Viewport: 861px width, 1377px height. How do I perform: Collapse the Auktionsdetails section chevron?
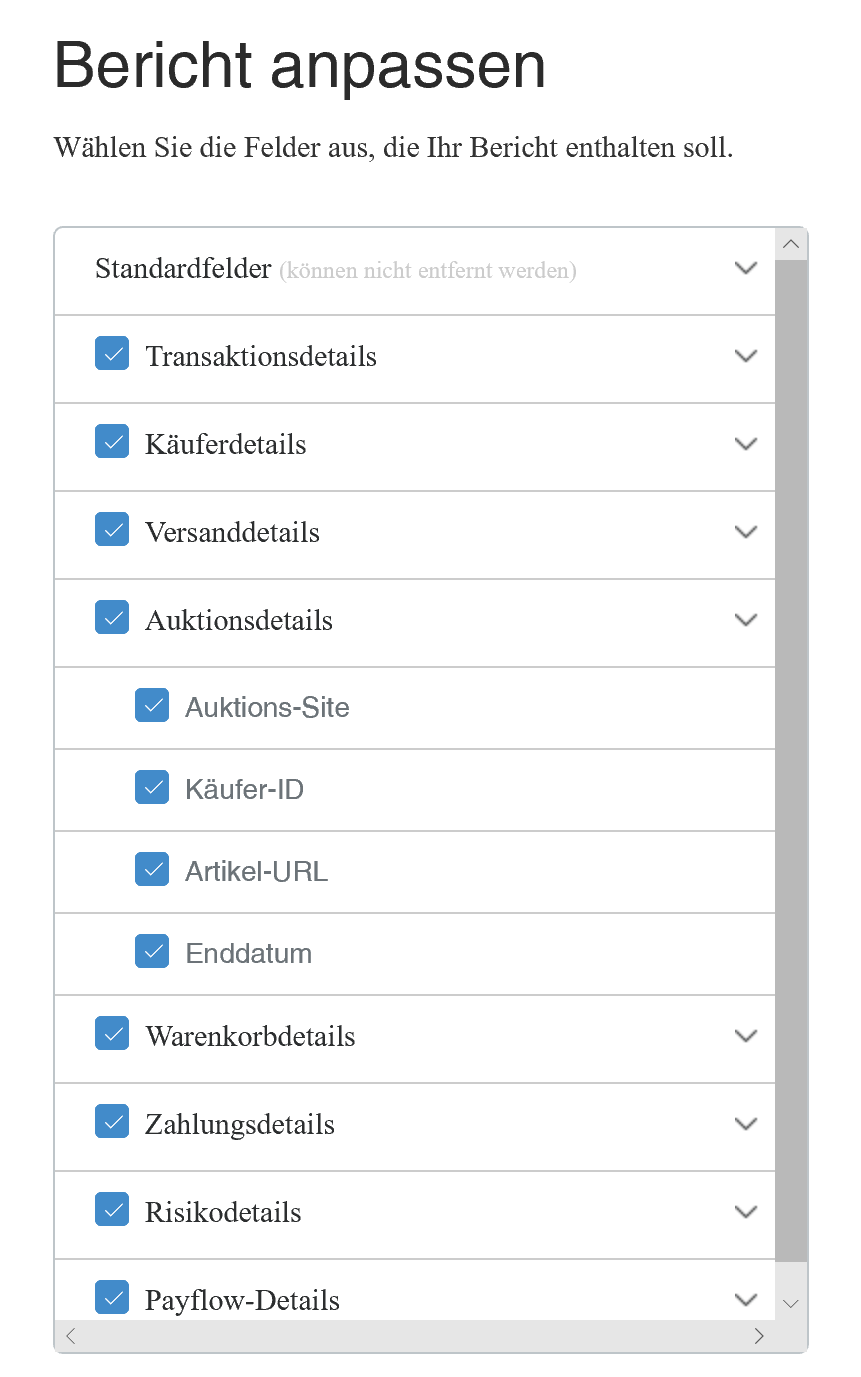(x=746, y=620)
